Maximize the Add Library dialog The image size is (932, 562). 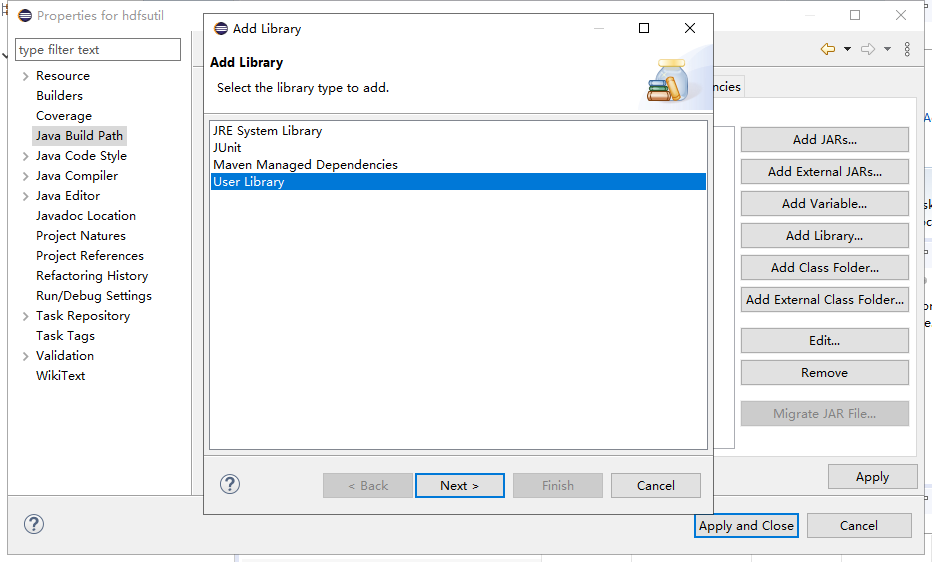pyautogui.click(x=644, y=28)
